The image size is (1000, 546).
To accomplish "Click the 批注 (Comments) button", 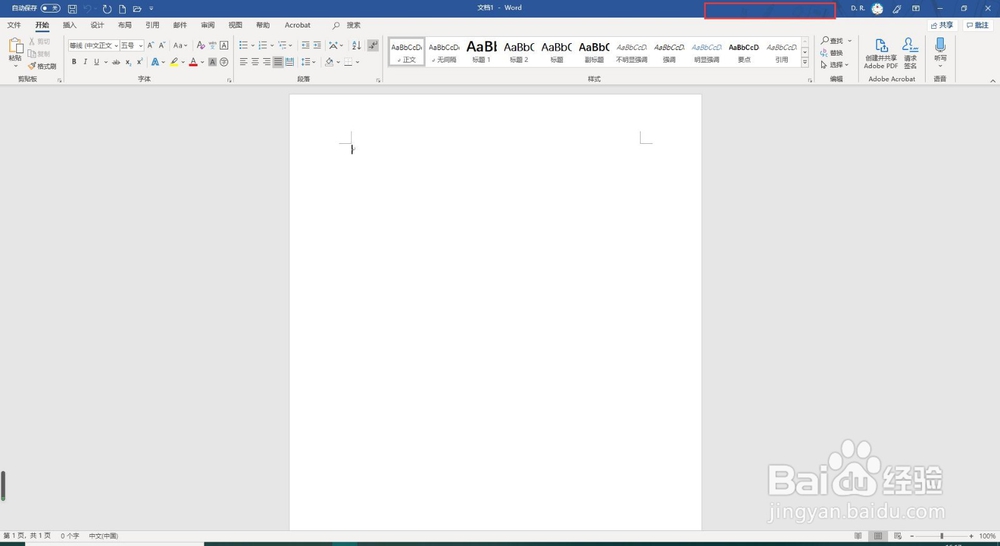I will tap(977, 25).
